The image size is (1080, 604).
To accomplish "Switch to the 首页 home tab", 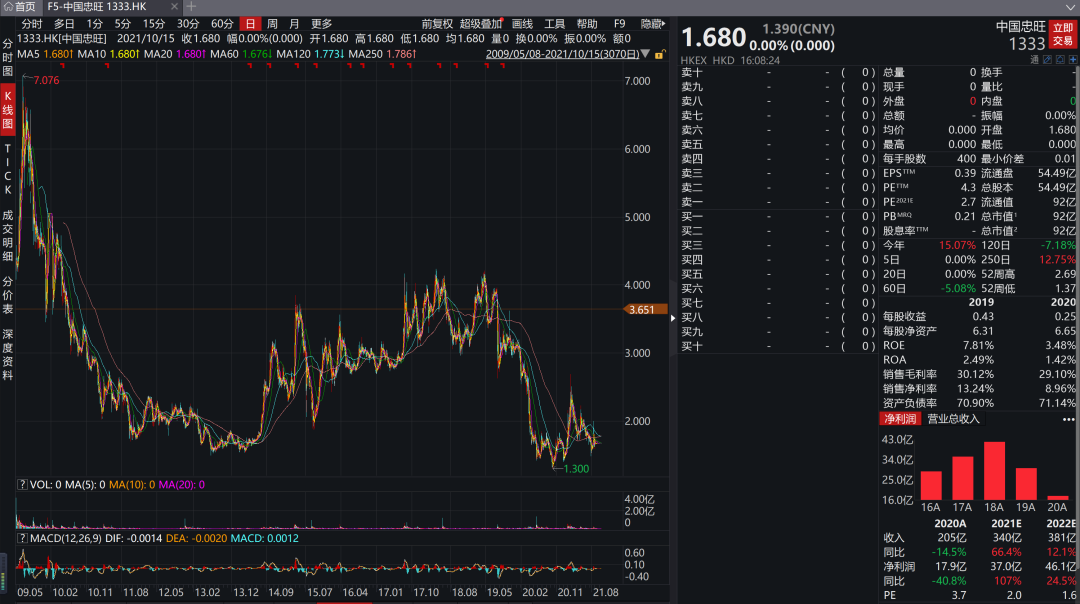I will 19,6.
